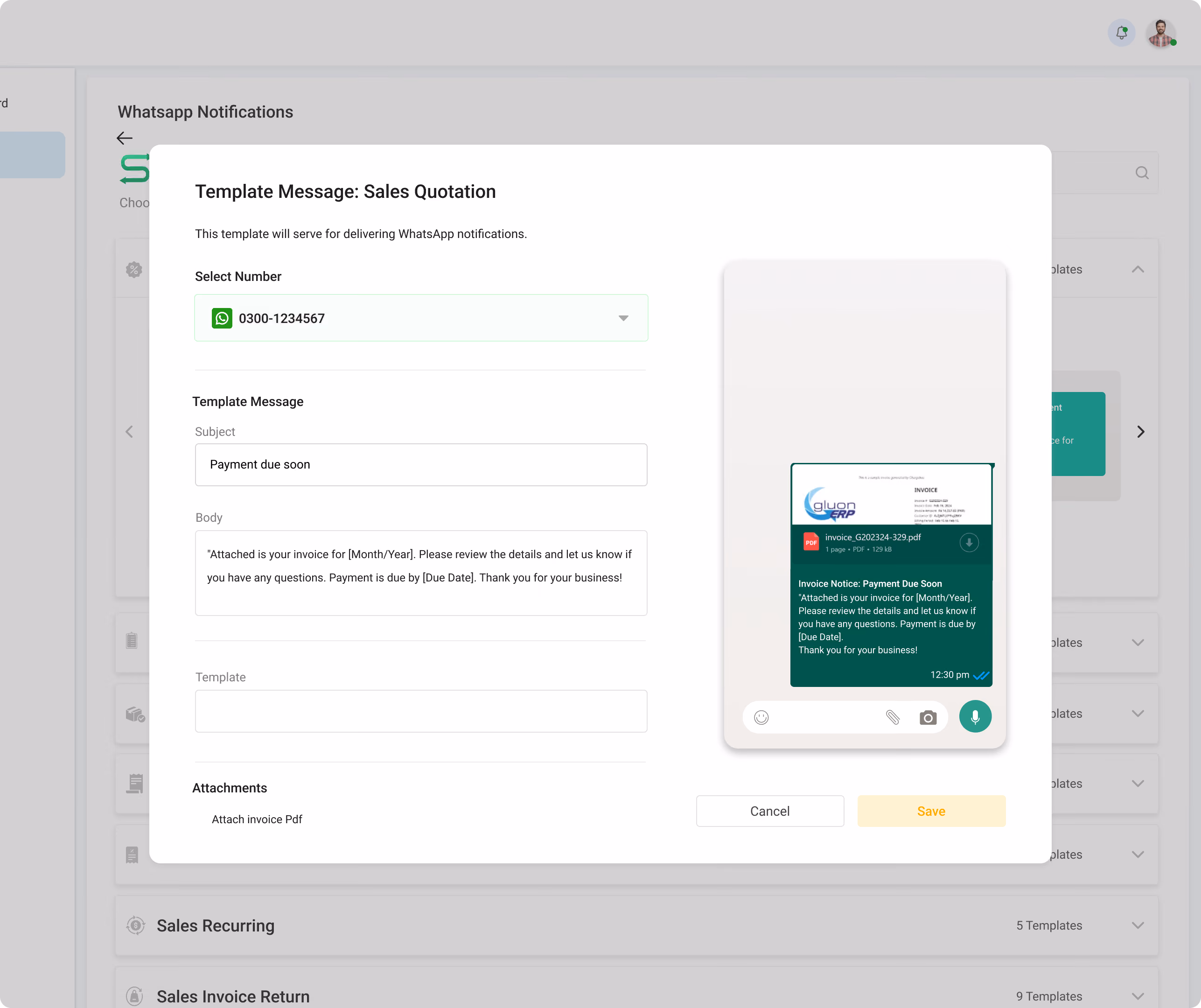Screen dimensions: 1201x1008
Task: Open the emoji picker in chat preview
Action: pos(761,717)
